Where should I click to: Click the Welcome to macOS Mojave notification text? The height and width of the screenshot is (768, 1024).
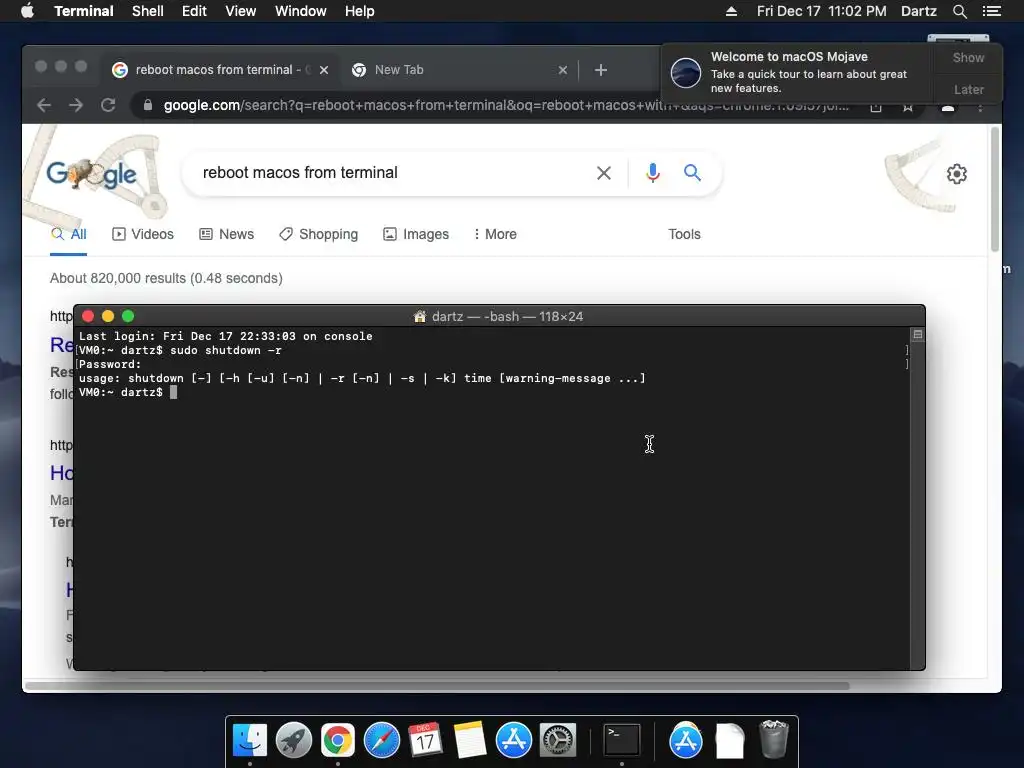[789, 57]
